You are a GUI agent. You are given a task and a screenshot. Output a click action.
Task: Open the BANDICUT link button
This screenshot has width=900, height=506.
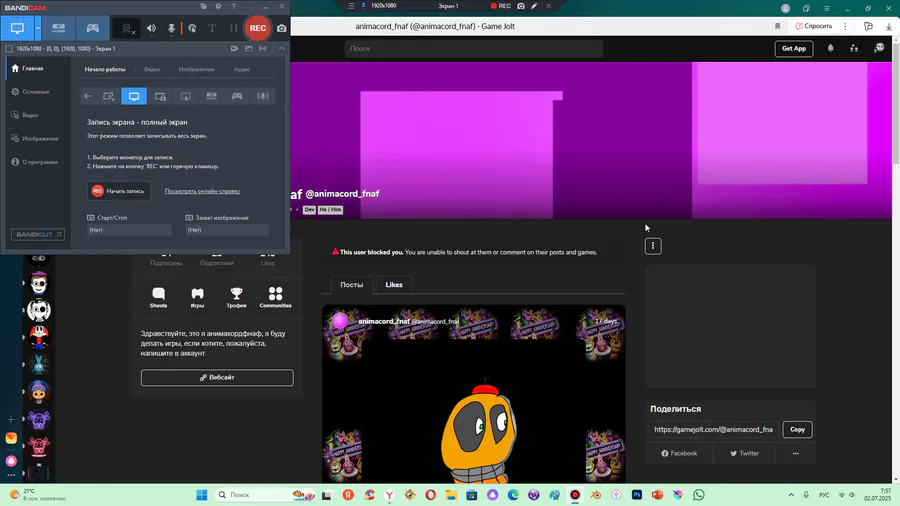coord(38,234)
